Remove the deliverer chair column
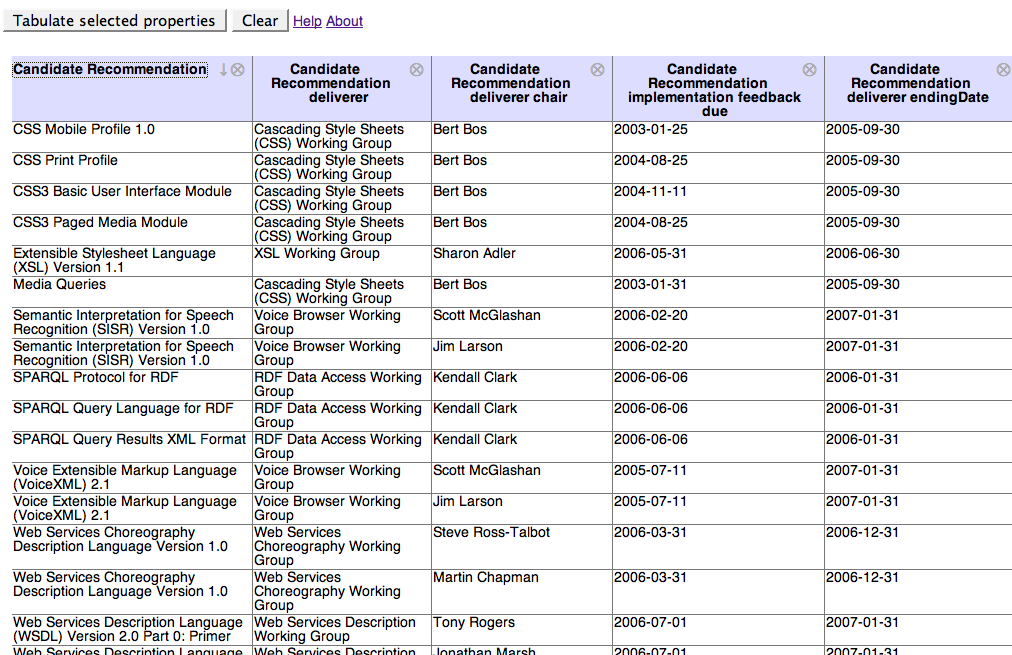This screenshot has height=655, width=1012. [597, 70]
